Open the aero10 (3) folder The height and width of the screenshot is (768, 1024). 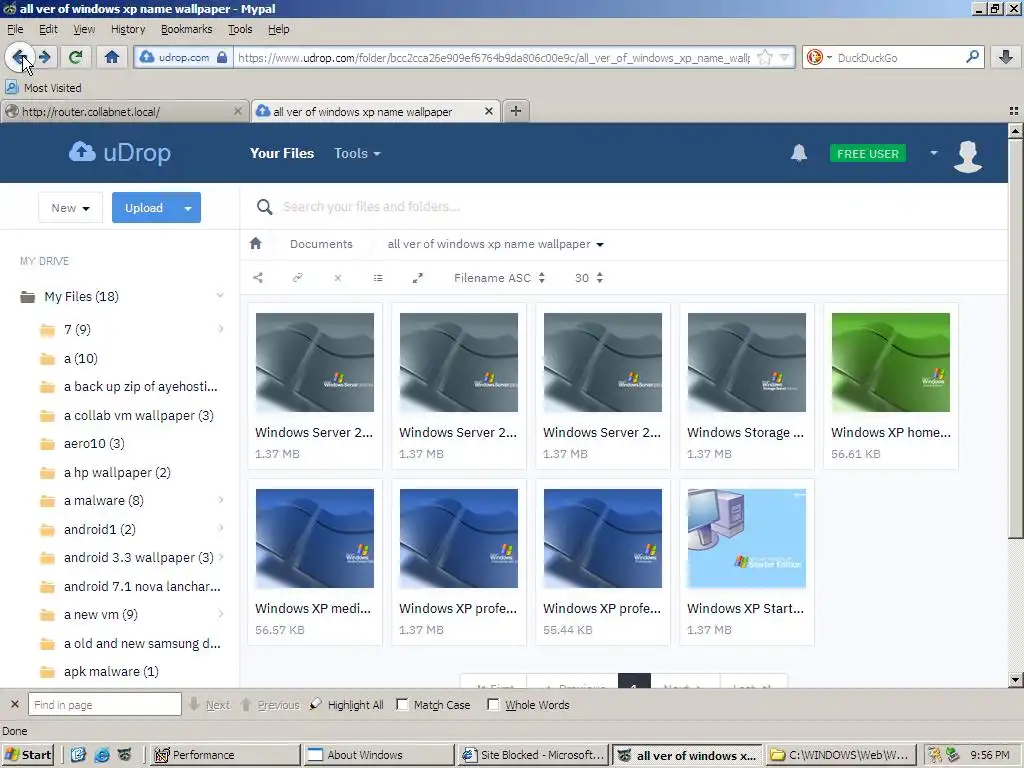(x=94, y=443)
